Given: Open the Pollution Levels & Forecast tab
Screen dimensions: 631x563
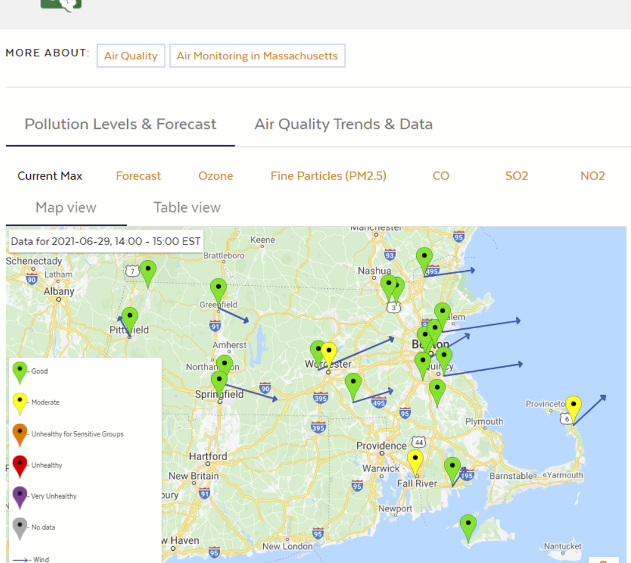Looking at the screenshot, I should [x=120, y=124].
